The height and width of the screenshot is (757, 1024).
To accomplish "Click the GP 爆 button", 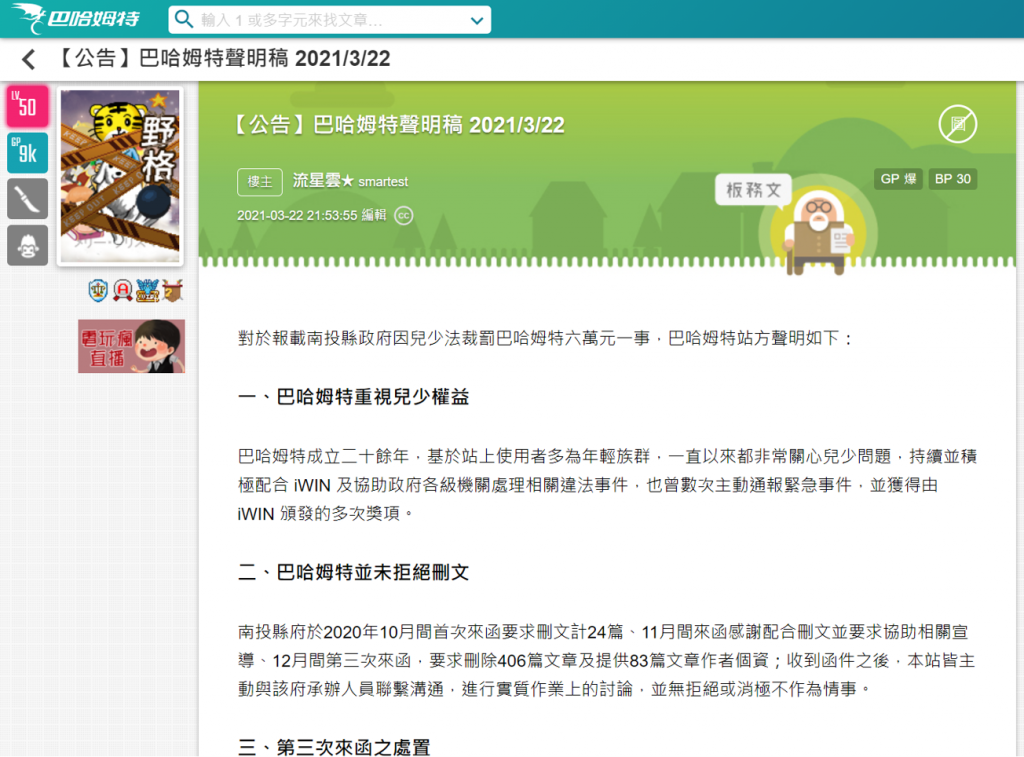I will click(898, 179).
